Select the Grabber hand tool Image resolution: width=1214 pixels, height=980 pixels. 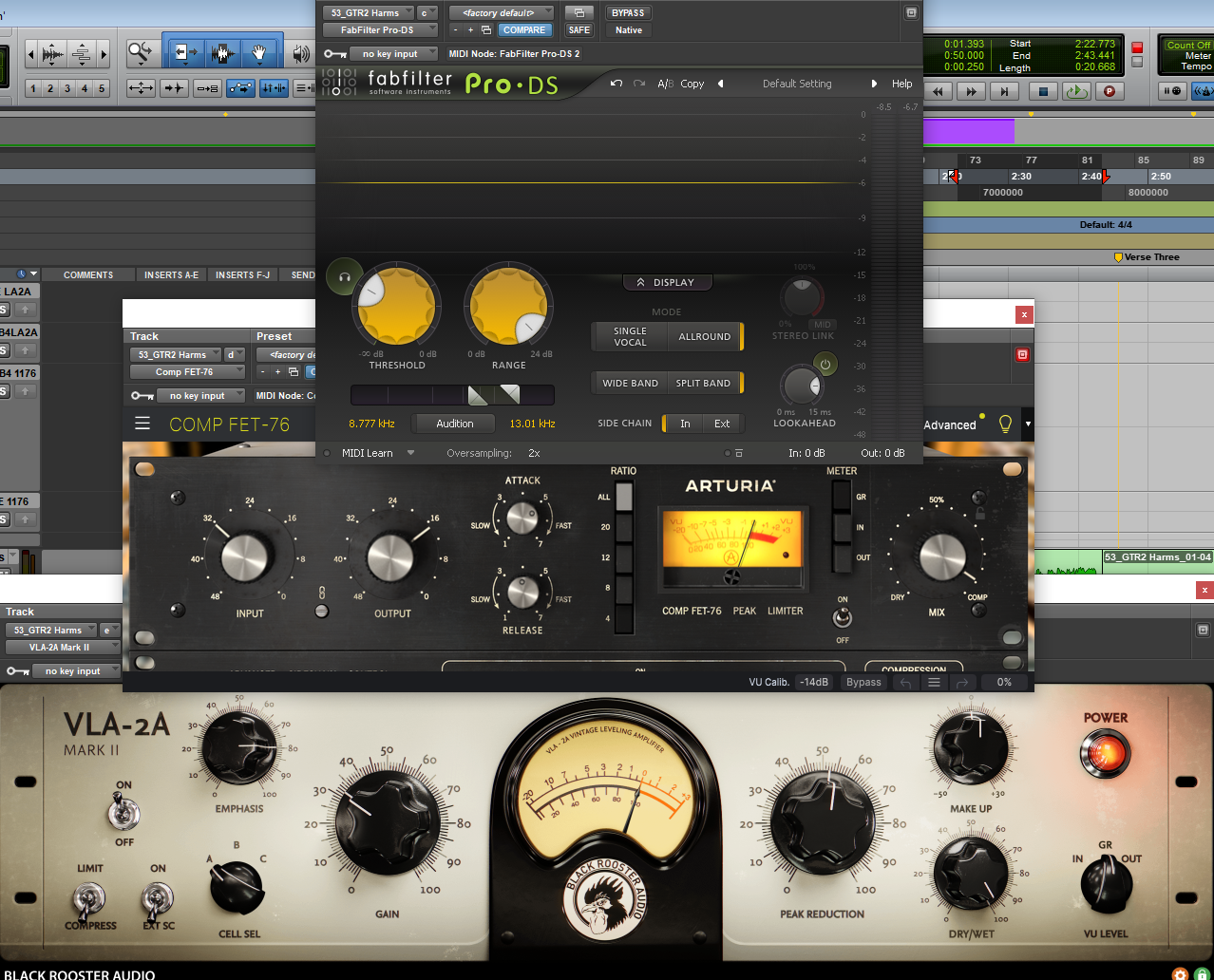tap(258, 52)
